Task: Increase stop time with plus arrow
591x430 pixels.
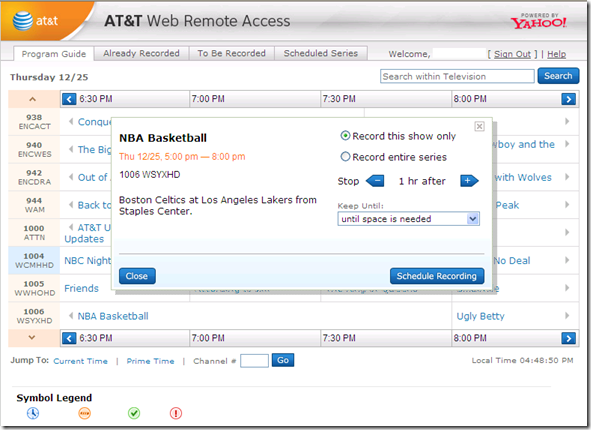Action: pyautogui.click(x=469, y=181)
